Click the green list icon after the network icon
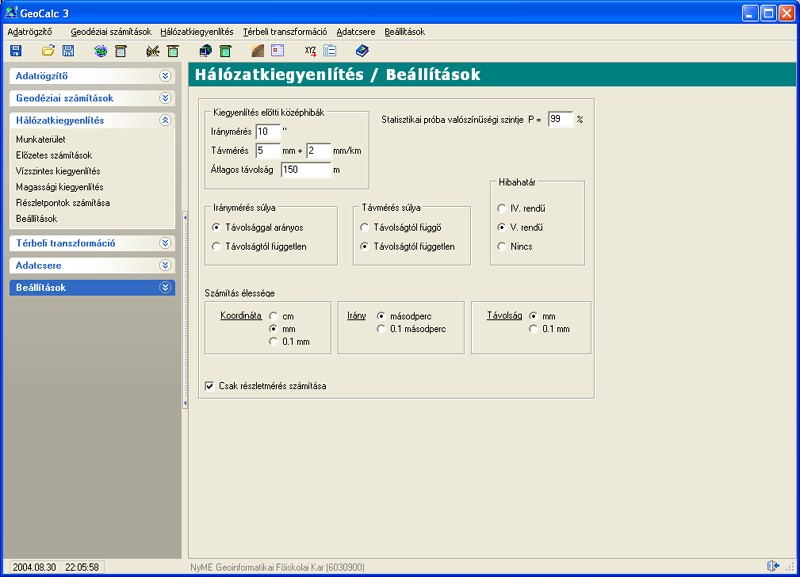The width and height of the screenshot is (800, 577). [x=173, y=51]
